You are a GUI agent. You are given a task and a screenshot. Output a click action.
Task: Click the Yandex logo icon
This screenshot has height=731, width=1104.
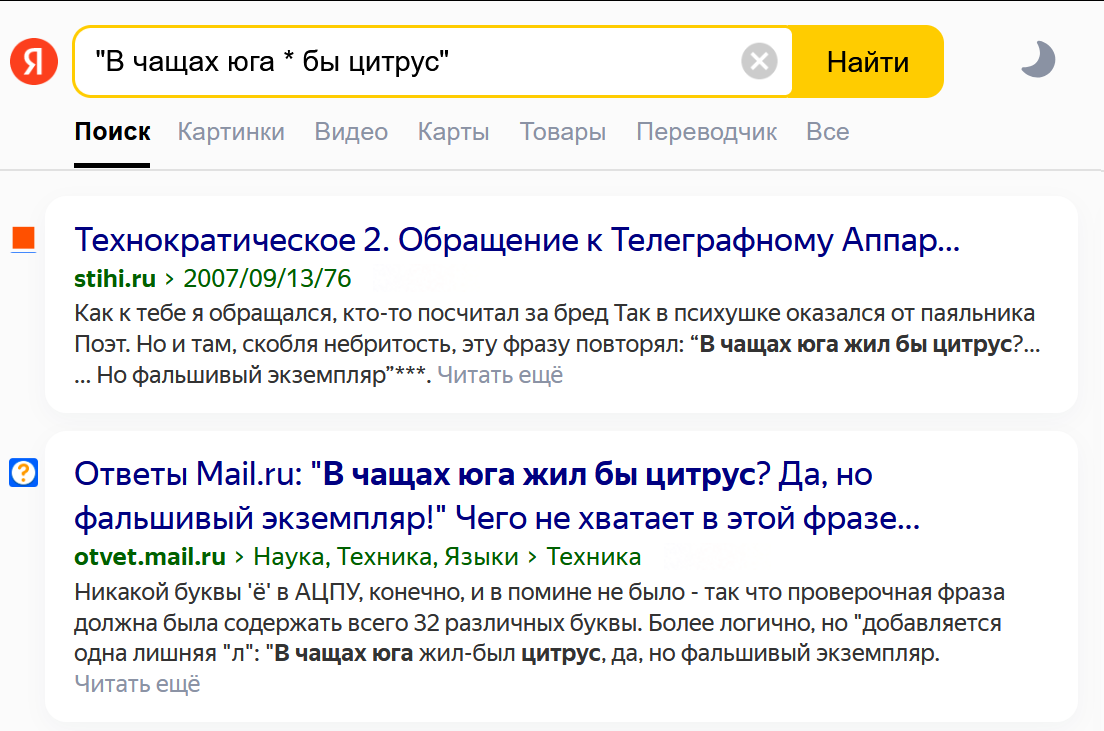tap(35, 62)
